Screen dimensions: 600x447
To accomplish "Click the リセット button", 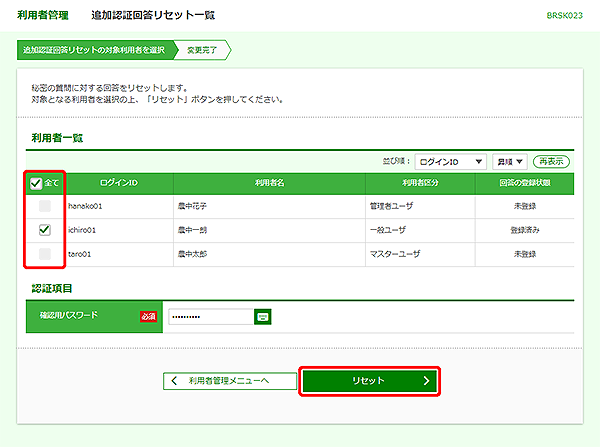I will pos(370,381).
